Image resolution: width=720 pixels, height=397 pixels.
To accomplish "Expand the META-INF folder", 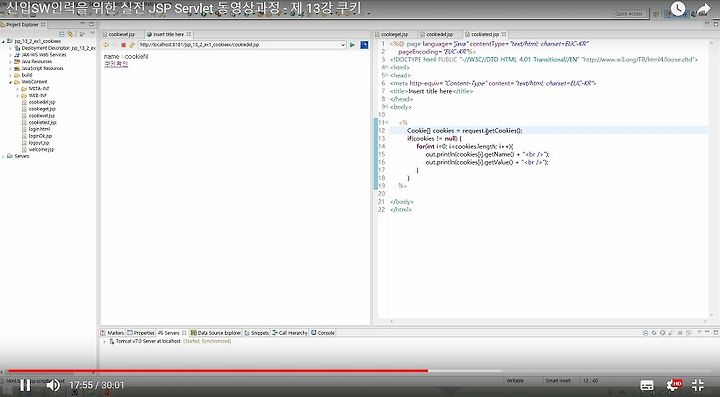I will pyautogui.click(x=17, y=89).
